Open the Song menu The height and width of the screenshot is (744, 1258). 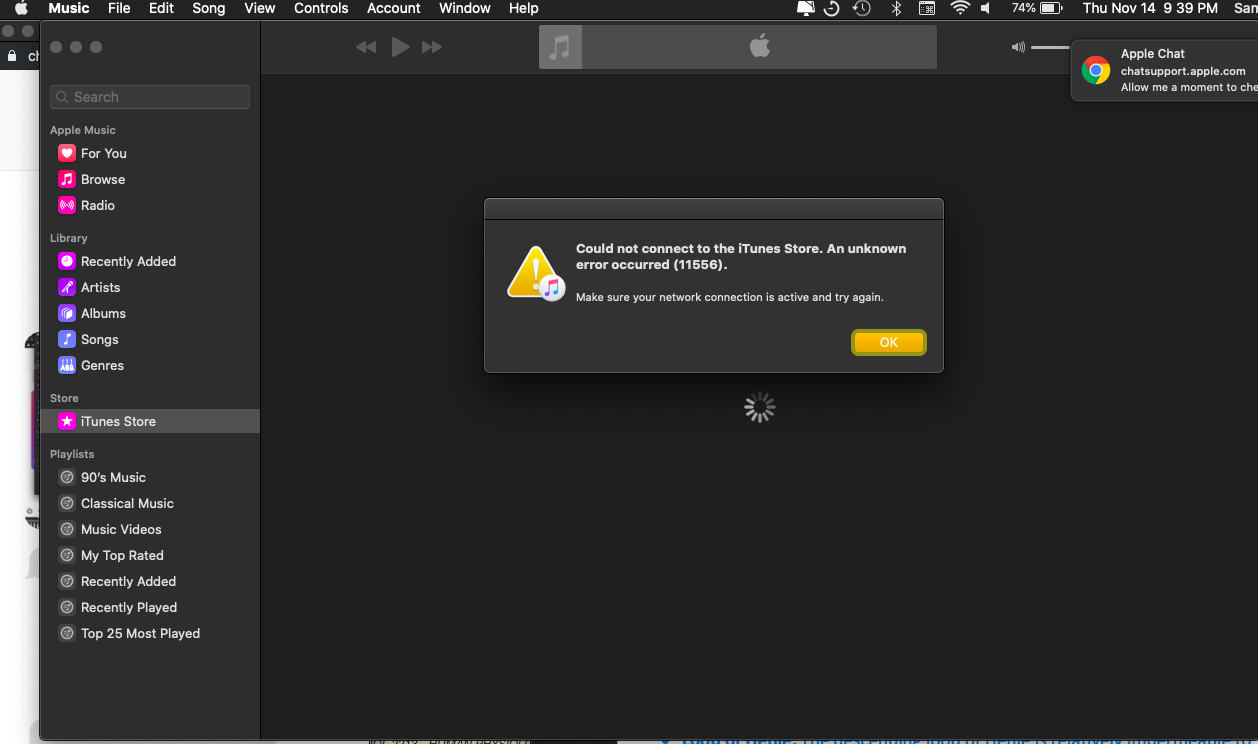click(208, 8)
